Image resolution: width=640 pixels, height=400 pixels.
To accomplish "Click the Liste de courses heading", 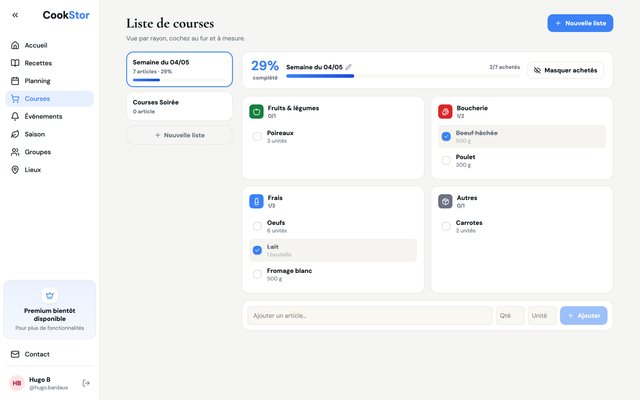I will coord(170,23).
